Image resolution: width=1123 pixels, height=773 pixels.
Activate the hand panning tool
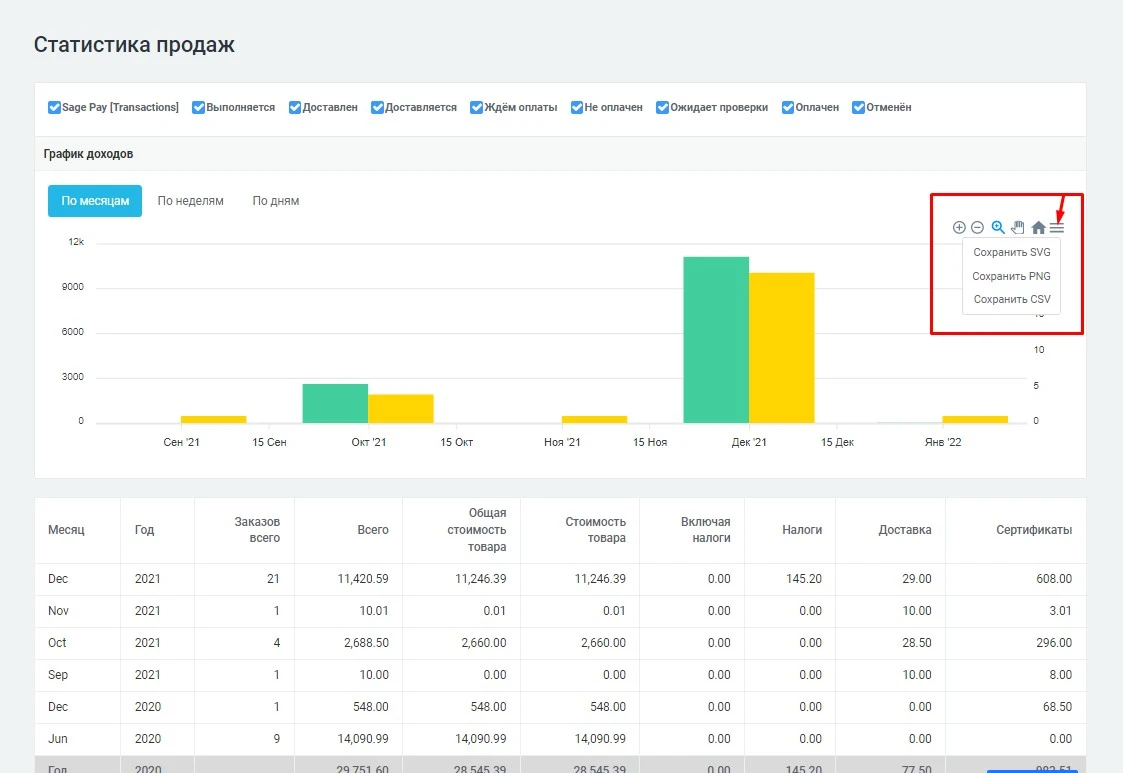coord(1018,228)
